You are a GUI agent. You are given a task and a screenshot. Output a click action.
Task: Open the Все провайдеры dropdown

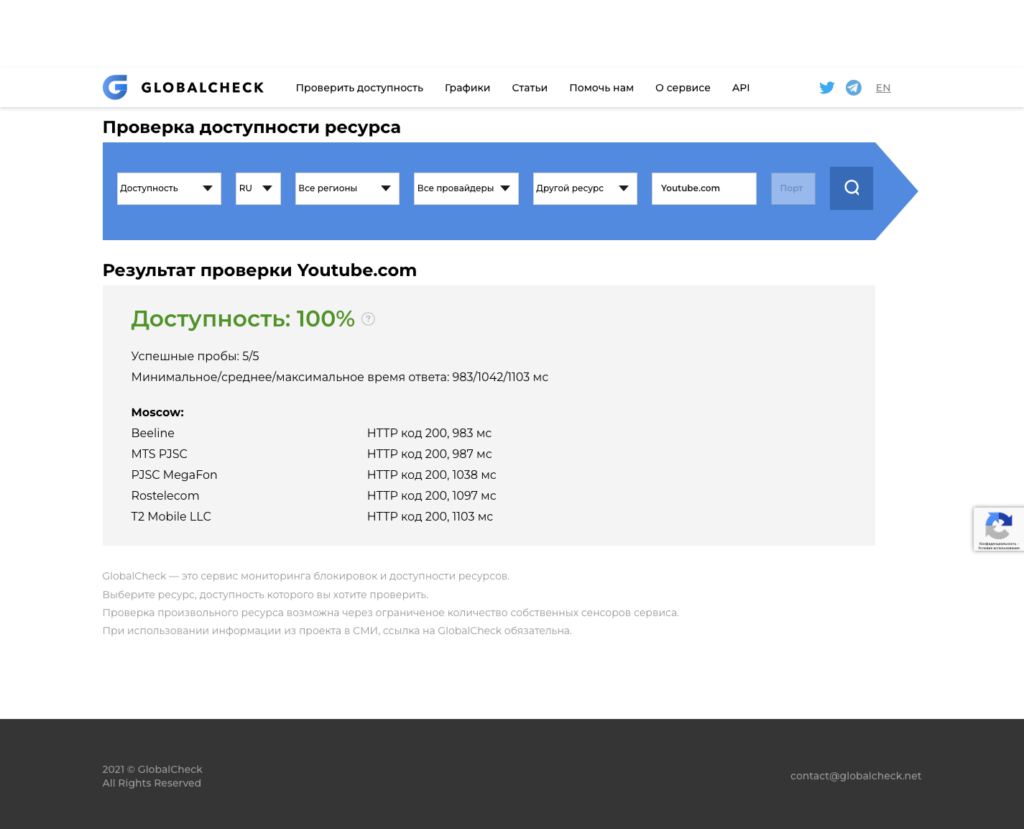point(466,188)
